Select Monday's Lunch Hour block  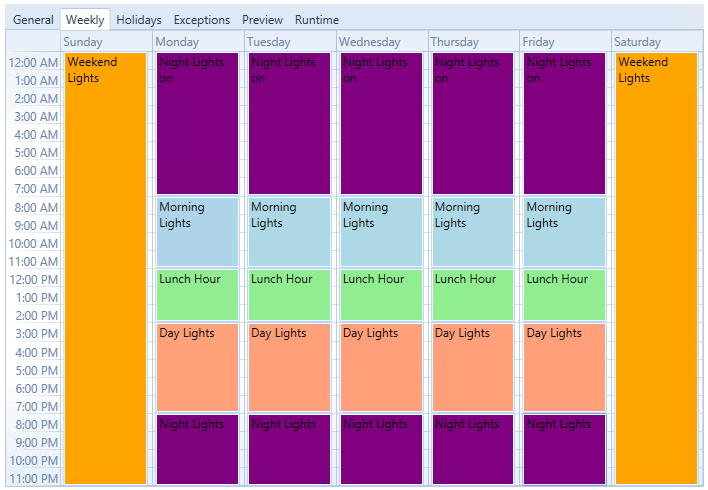[197, 295]
